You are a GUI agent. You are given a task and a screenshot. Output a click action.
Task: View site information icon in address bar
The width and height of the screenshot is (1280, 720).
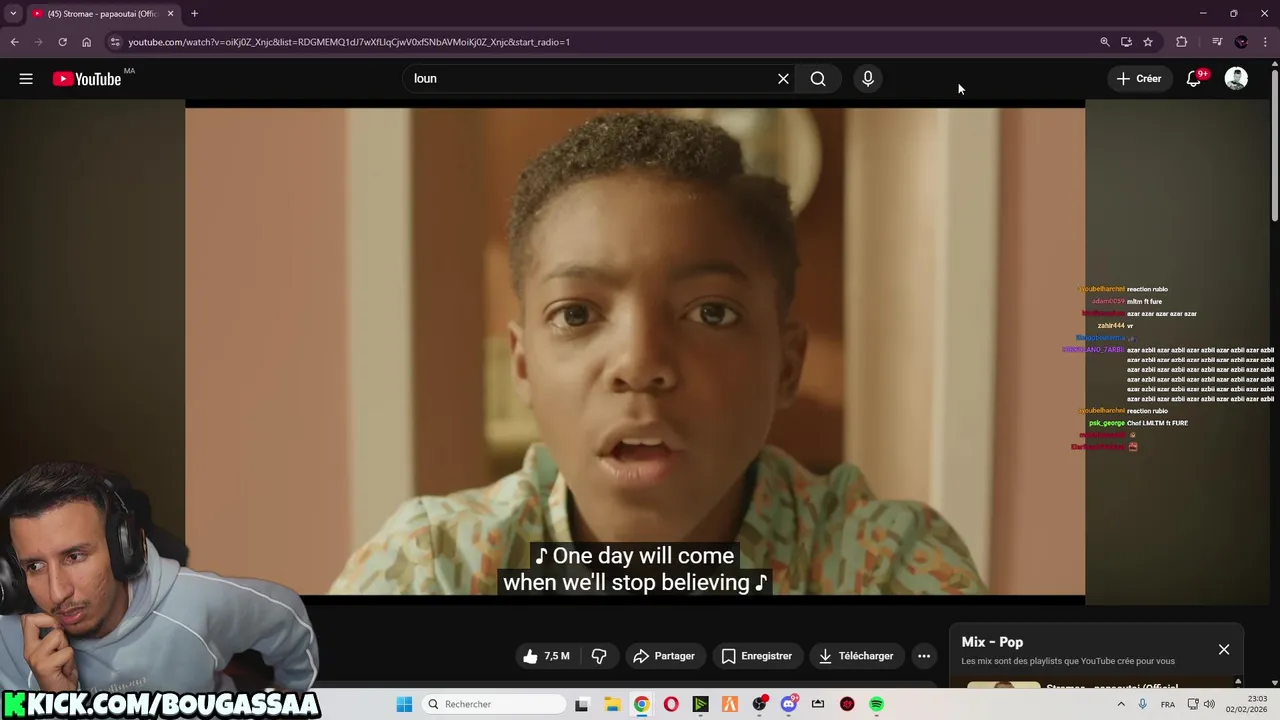(115, 42)
